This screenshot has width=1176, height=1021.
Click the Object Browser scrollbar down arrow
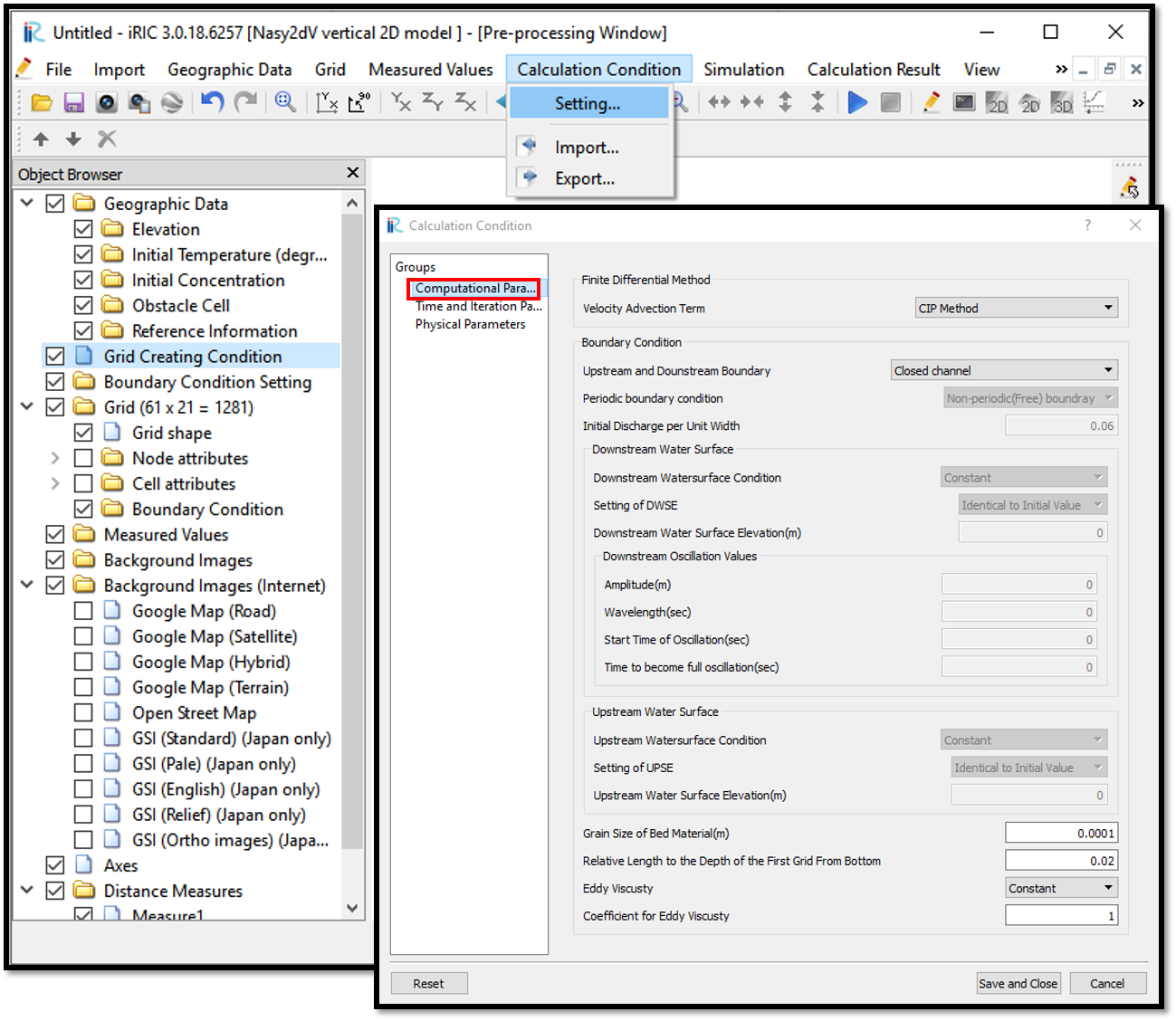pos(352,908)
